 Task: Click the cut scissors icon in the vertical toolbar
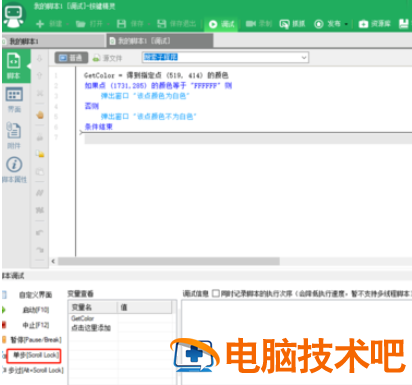click(40, 93)
